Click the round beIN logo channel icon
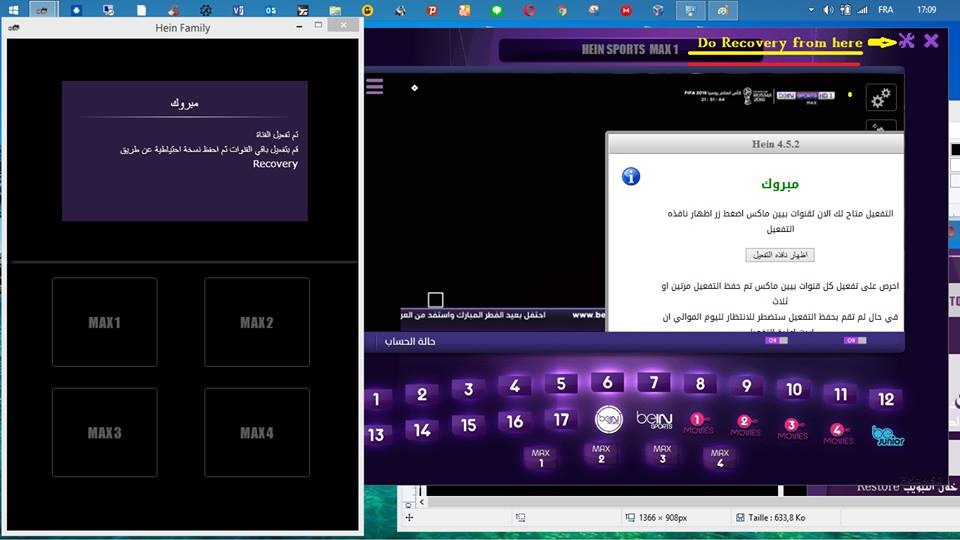The width and height of the screenshot is (960, 540). 609,419
